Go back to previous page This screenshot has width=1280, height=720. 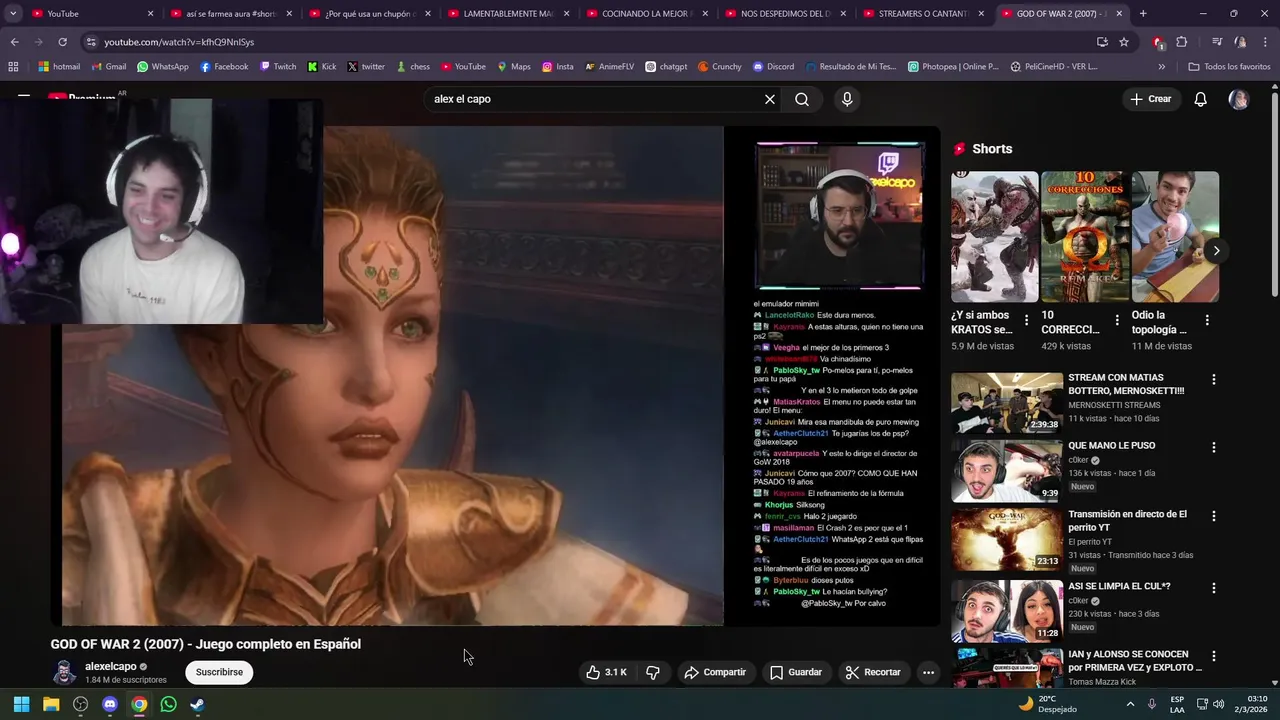point(14,42)
